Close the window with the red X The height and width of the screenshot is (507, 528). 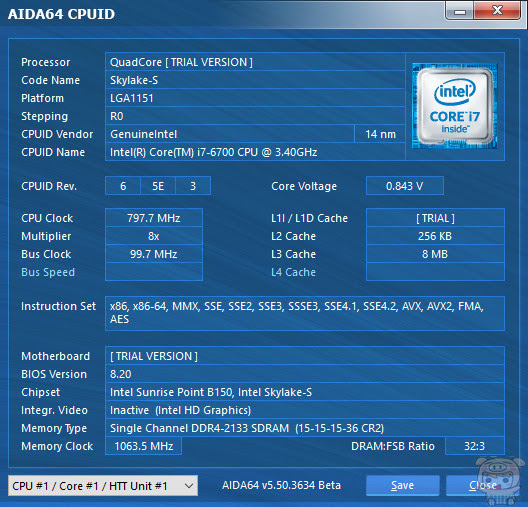[x=497, y=10]
